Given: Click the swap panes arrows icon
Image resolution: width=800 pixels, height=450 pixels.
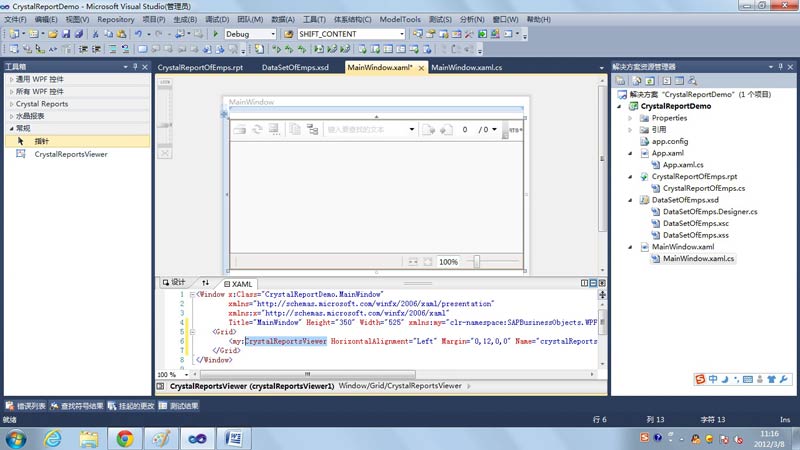Looking at the screenshot, I should [205, 283].
